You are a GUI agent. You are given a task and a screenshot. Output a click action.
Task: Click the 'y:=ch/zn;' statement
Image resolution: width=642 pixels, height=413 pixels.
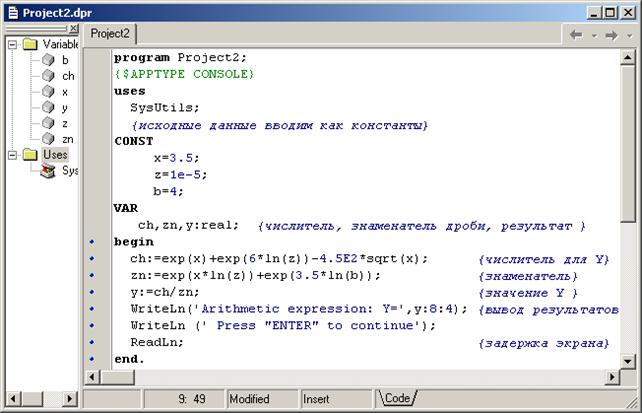point(165,292)
